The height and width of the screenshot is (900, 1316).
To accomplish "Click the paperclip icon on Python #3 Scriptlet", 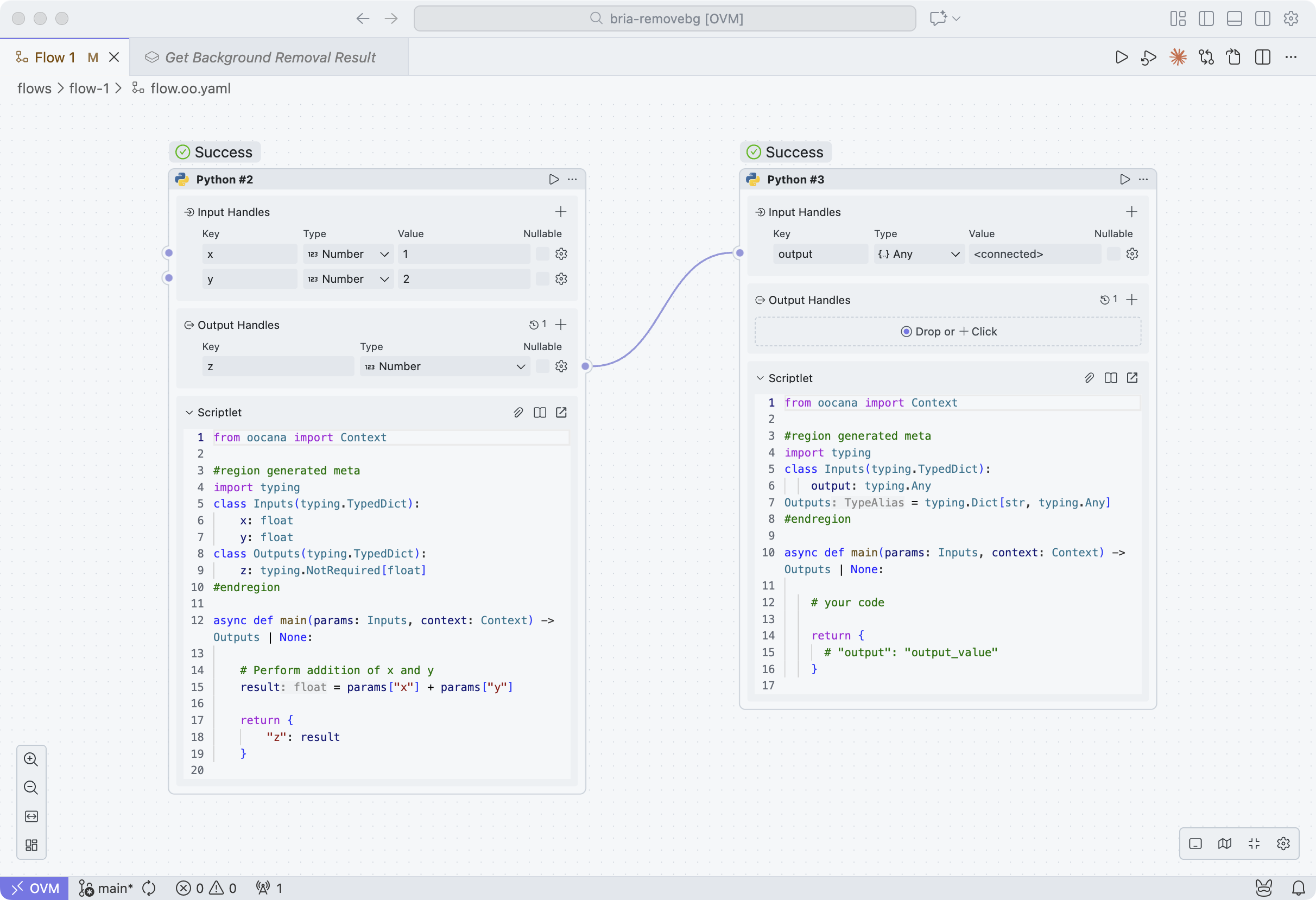I will point(1090,378).
